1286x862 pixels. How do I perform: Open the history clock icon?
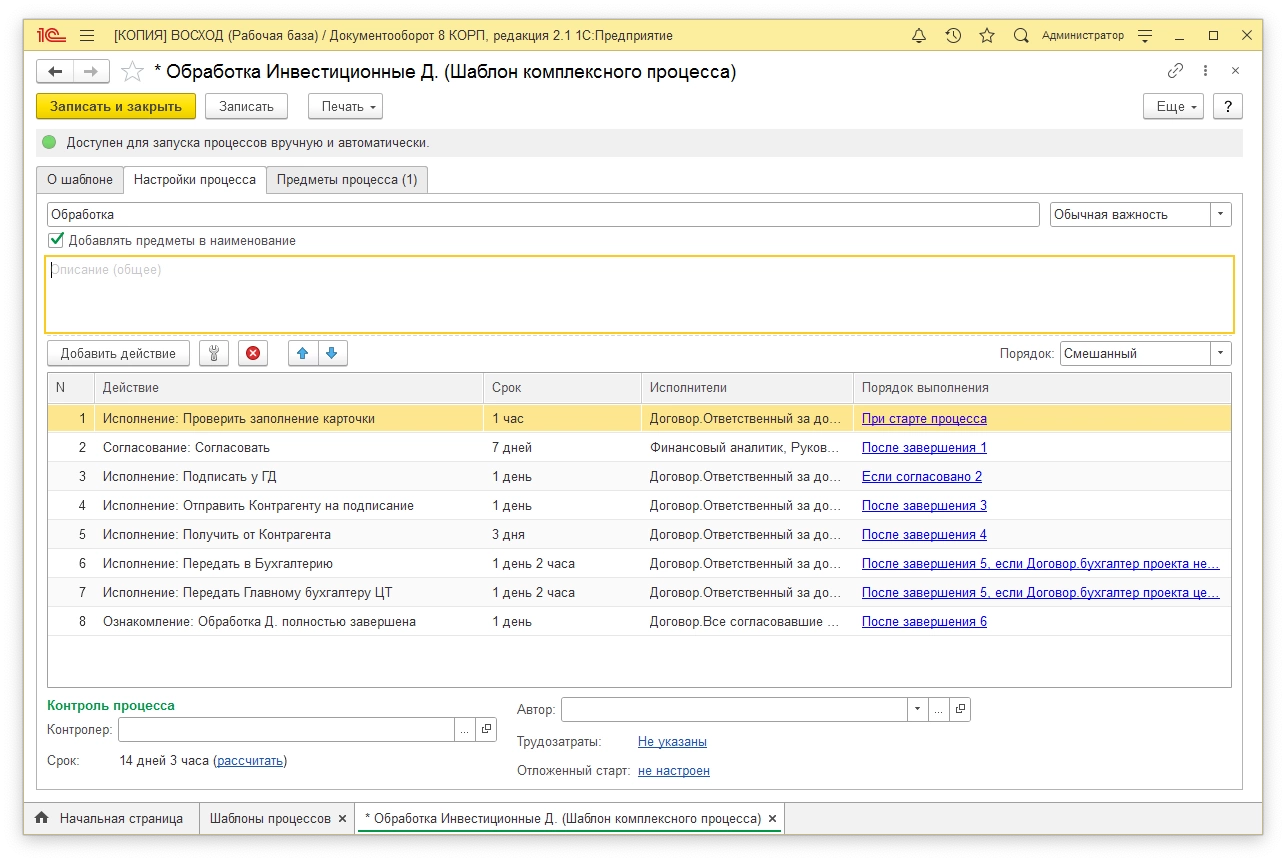953,35
